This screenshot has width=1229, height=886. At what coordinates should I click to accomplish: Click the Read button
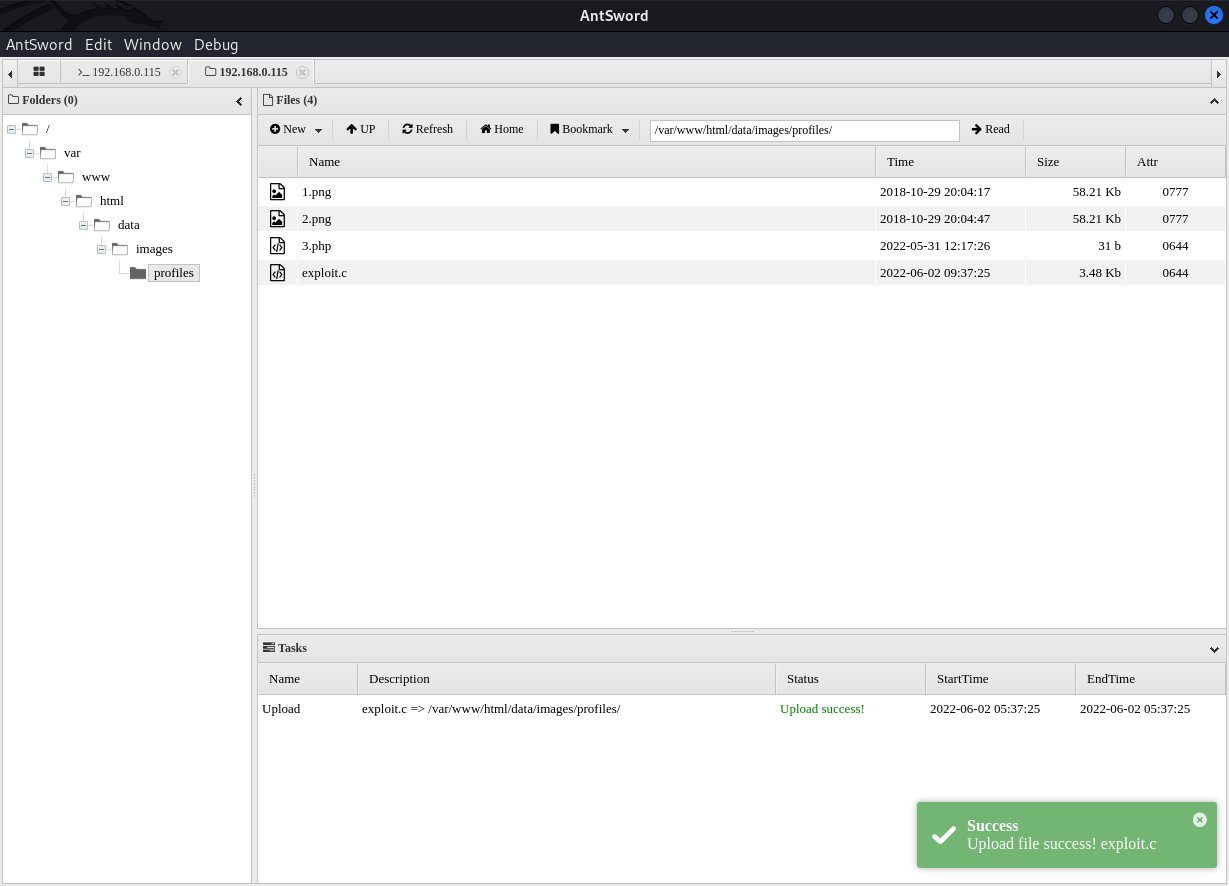pos(990,129)
